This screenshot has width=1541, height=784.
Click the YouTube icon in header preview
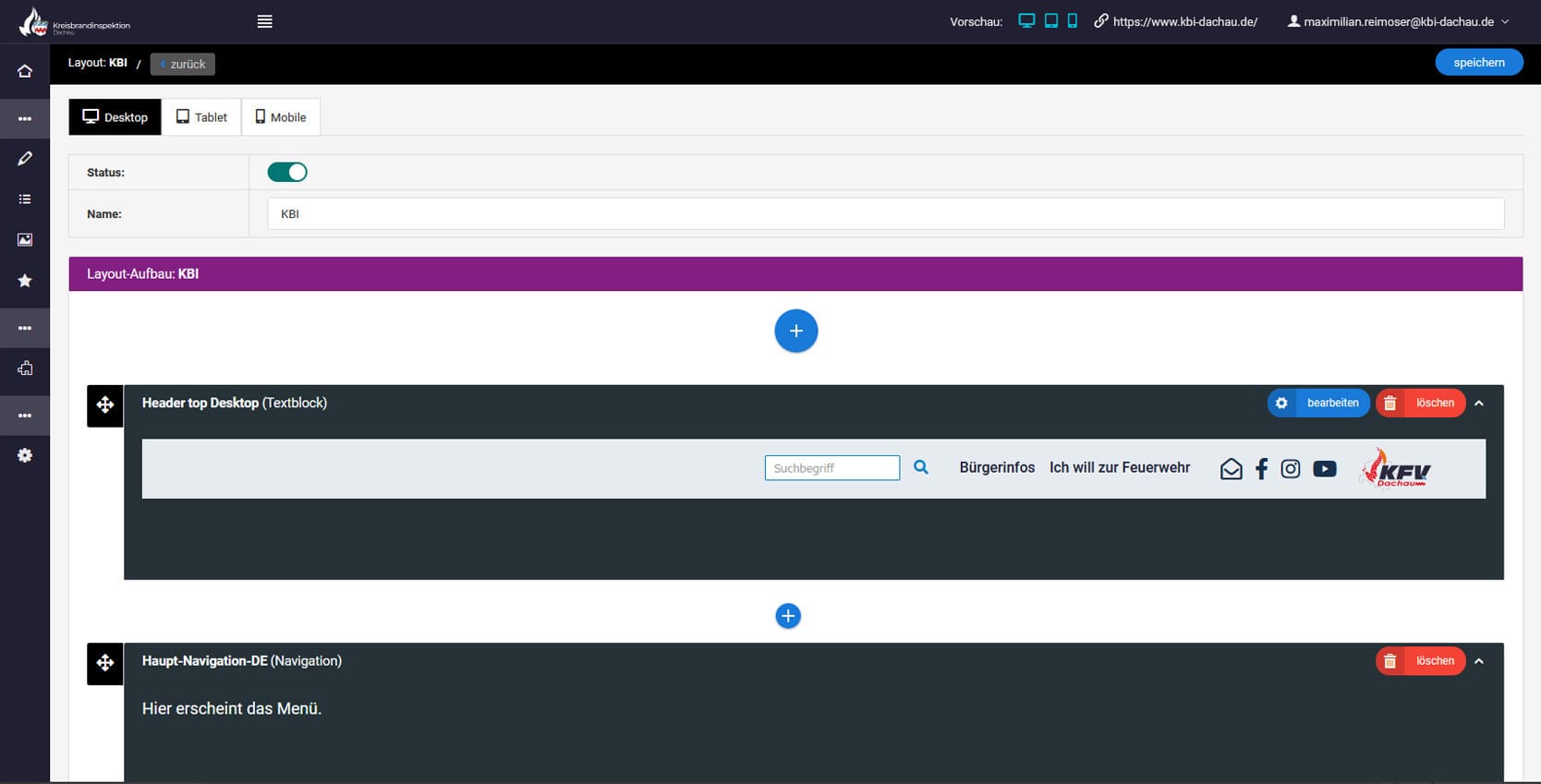click(1324, 469)
